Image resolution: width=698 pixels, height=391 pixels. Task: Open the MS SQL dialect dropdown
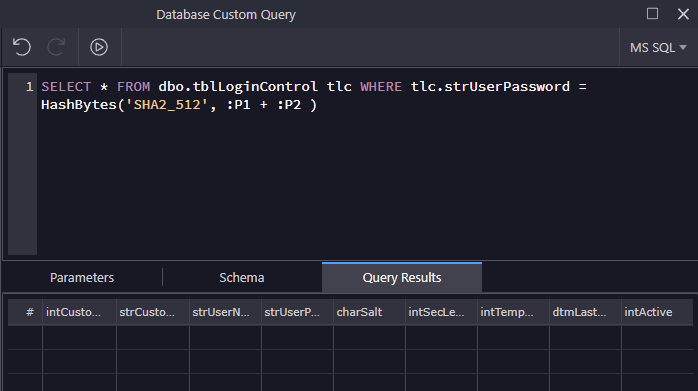pos(658,48)
